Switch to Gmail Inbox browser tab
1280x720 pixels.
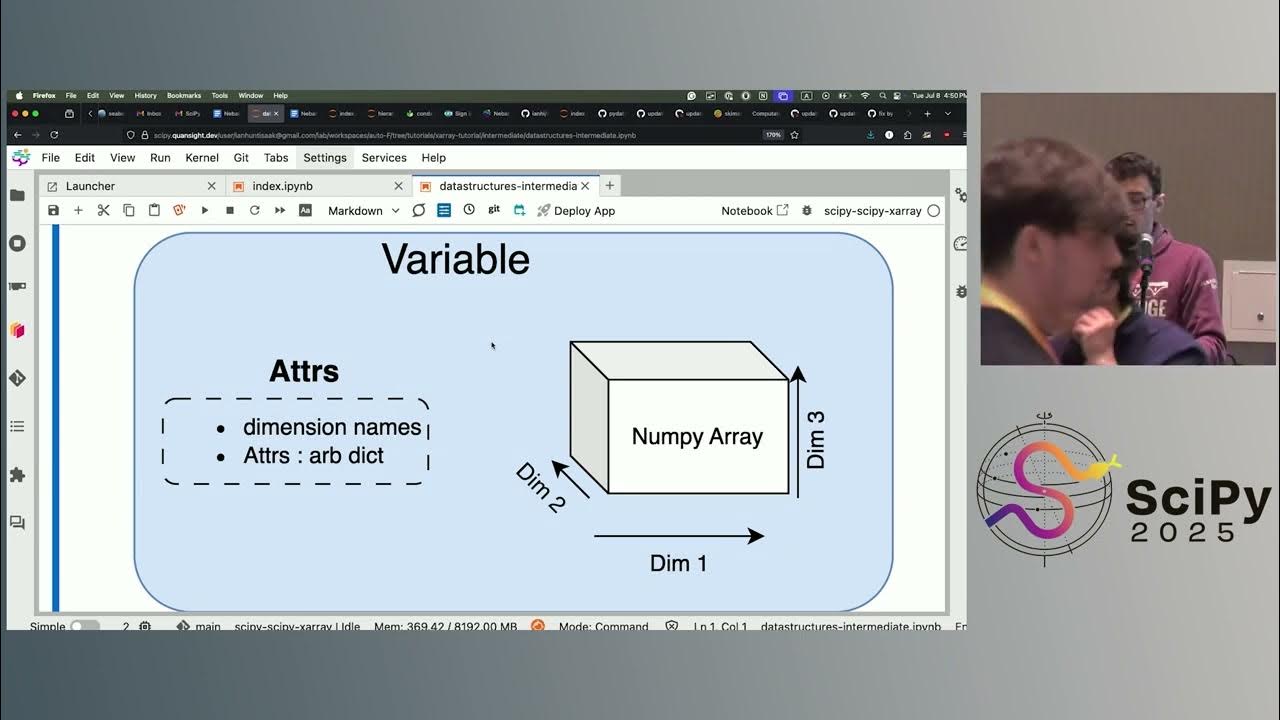[150, 113]
